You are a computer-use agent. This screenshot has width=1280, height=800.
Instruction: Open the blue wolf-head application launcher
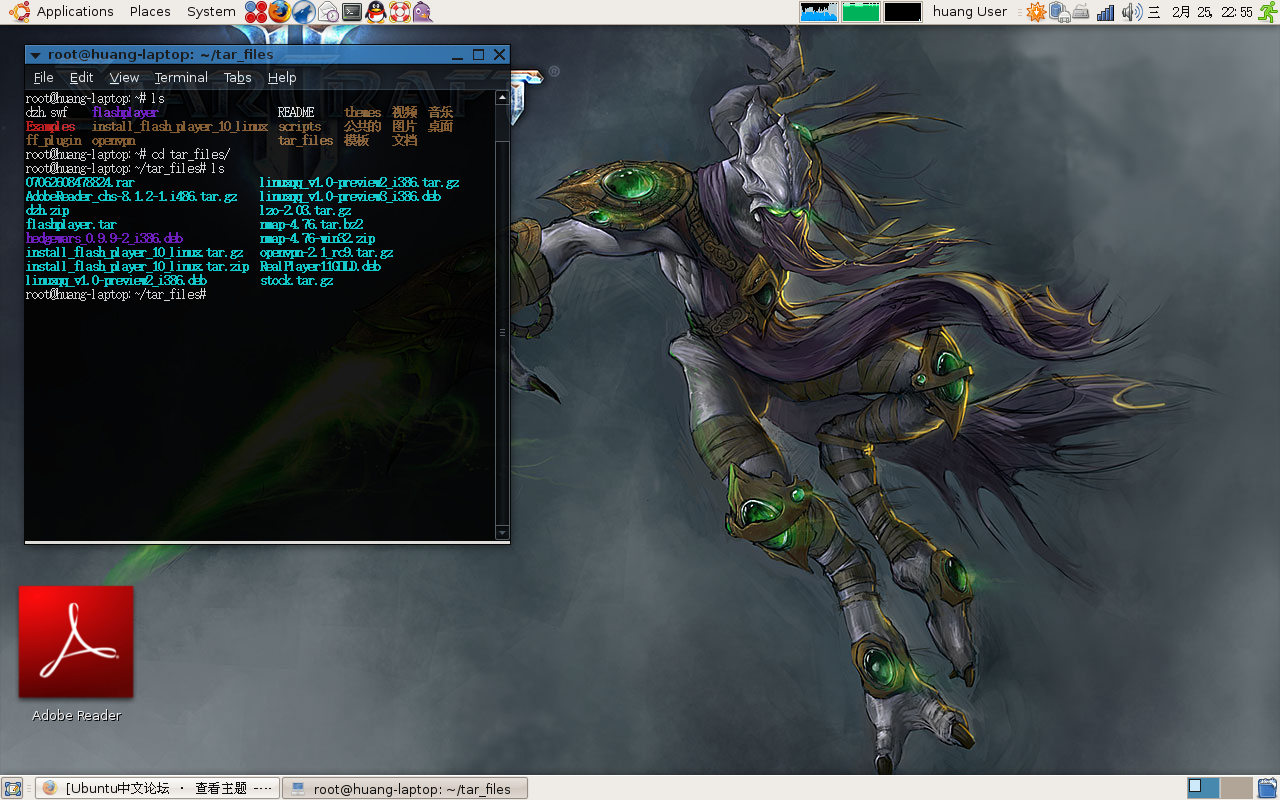point(304,12)
